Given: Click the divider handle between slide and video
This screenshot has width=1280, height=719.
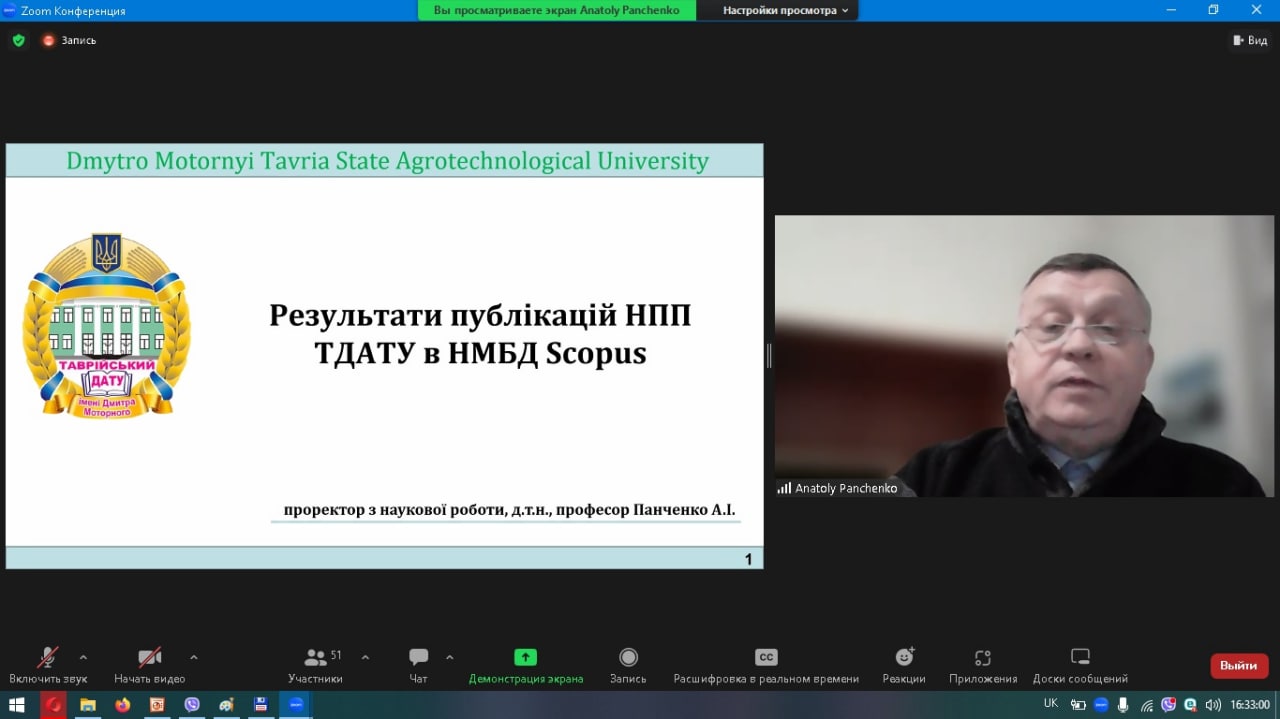Looking at the screenshot, I should 769,356.
